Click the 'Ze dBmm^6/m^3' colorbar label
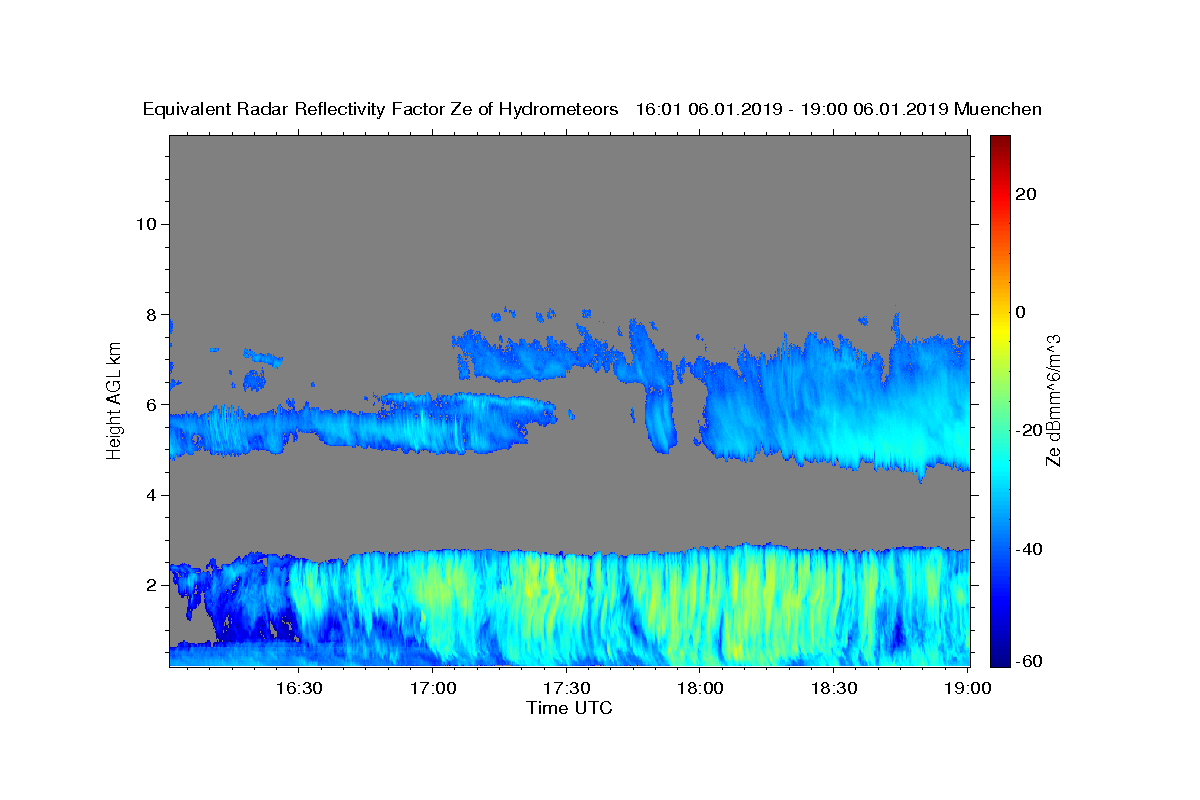This screenshot has width=1200, height=800. pos(1053,400)
